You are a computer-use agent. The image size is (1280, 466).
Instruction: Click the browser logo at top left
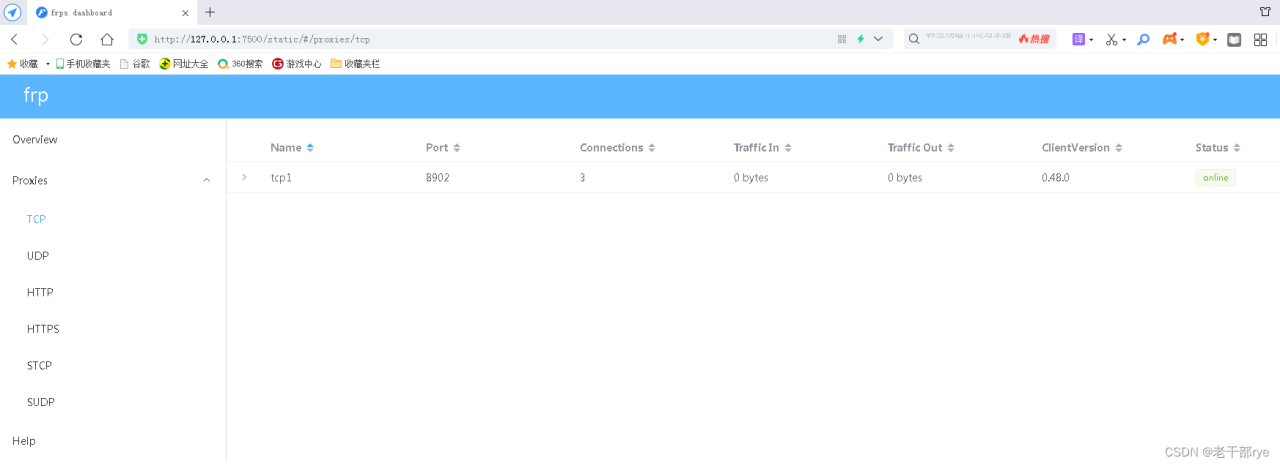(x=13, y=12)
